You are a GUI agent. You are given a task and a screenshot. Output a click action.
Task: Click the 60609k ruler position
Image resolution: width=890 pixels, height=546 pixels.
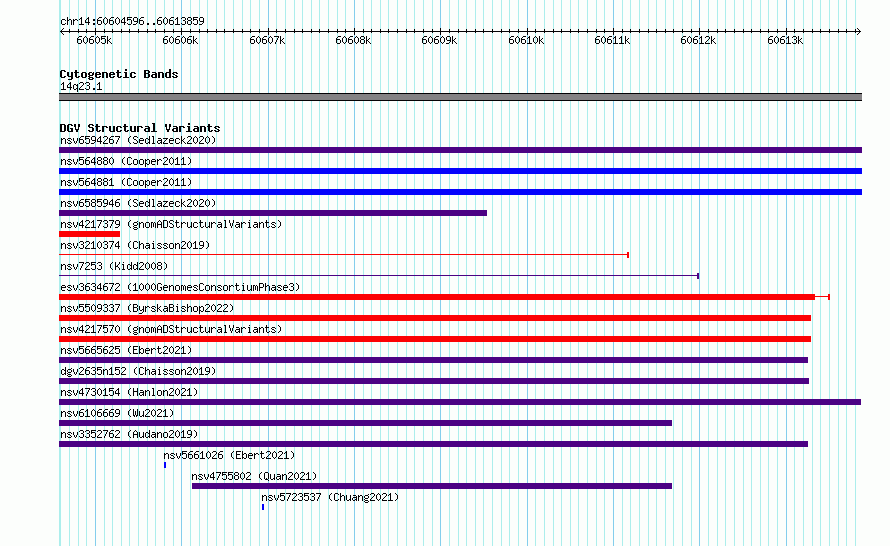coord(439,40)
